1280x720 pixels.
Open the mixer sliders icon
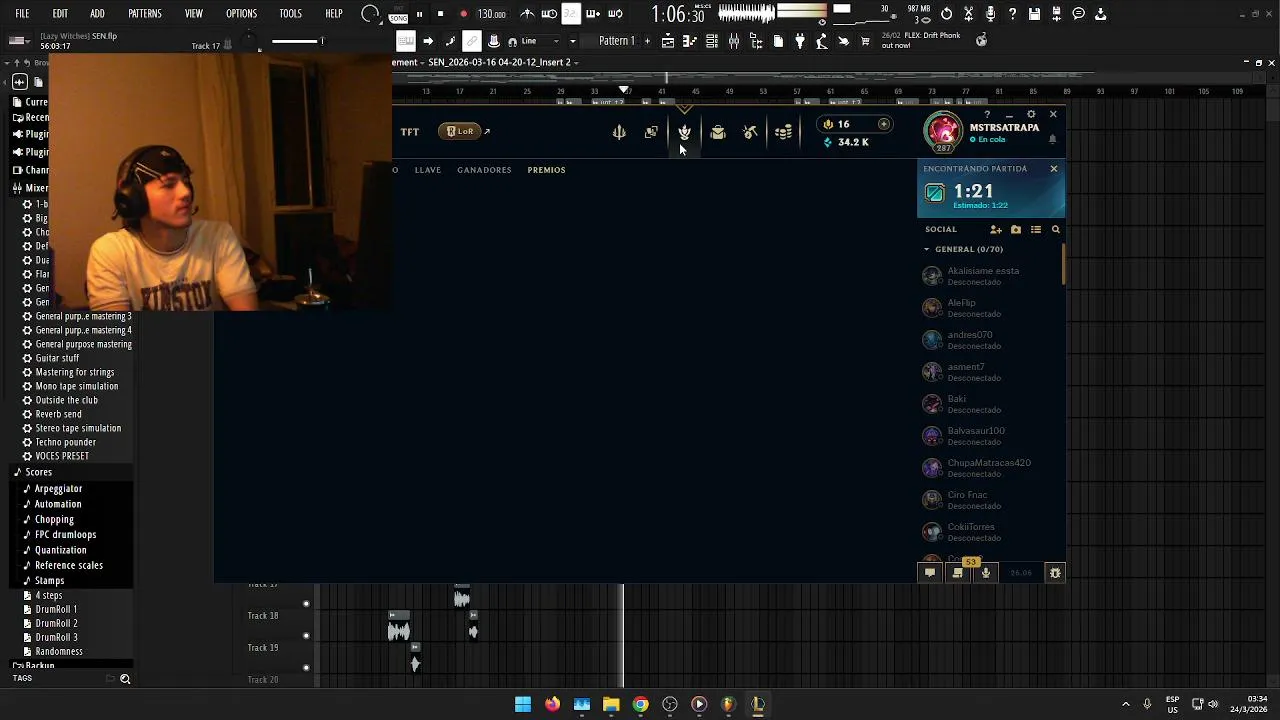[734, 41]
